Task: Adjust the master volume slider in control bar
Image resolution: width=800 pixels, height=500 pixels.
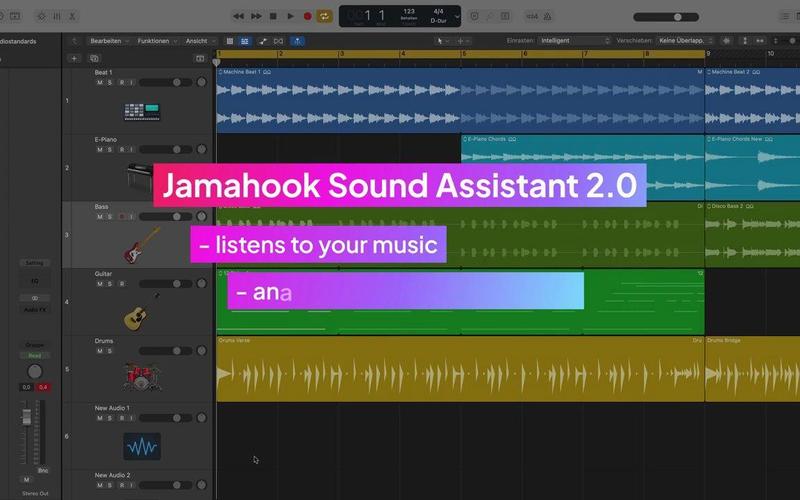Action: coord(666,17)
